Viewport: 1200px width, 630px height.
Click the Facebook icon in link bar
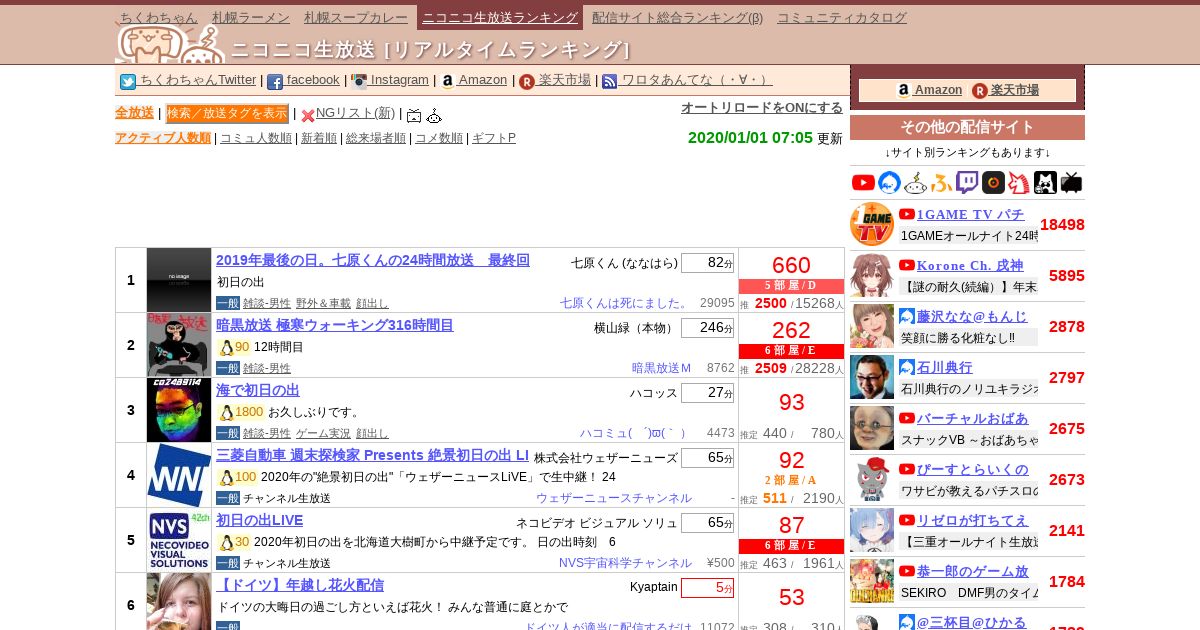click(275, 82)
